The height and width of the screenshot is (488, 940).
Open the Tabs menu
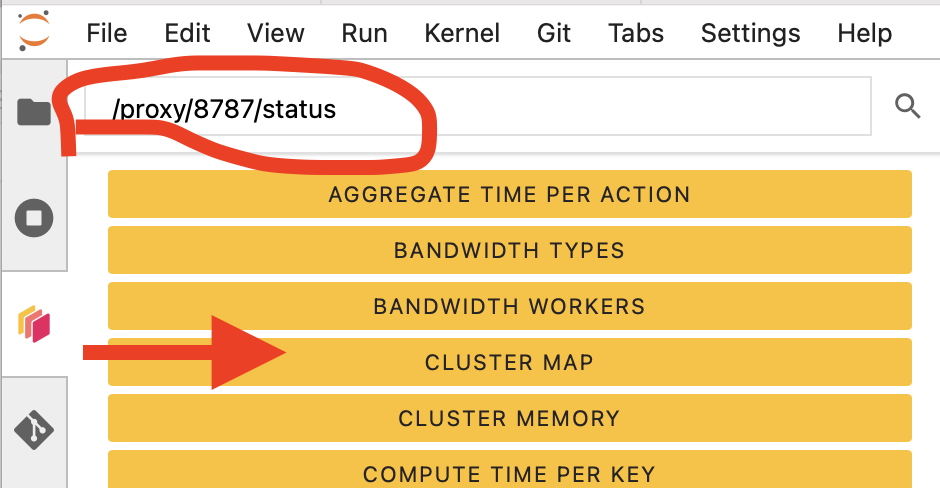pos(636,33)
